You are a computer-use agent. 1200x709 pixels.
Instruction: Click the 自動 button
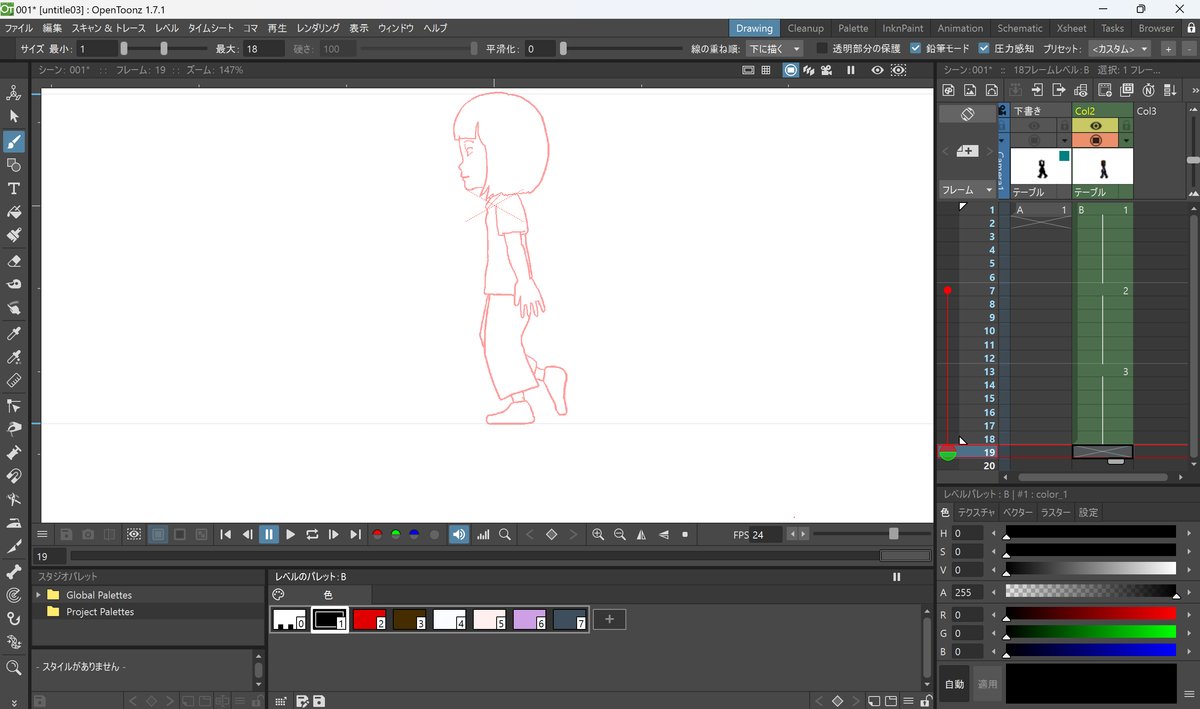[x=955, y=684]
